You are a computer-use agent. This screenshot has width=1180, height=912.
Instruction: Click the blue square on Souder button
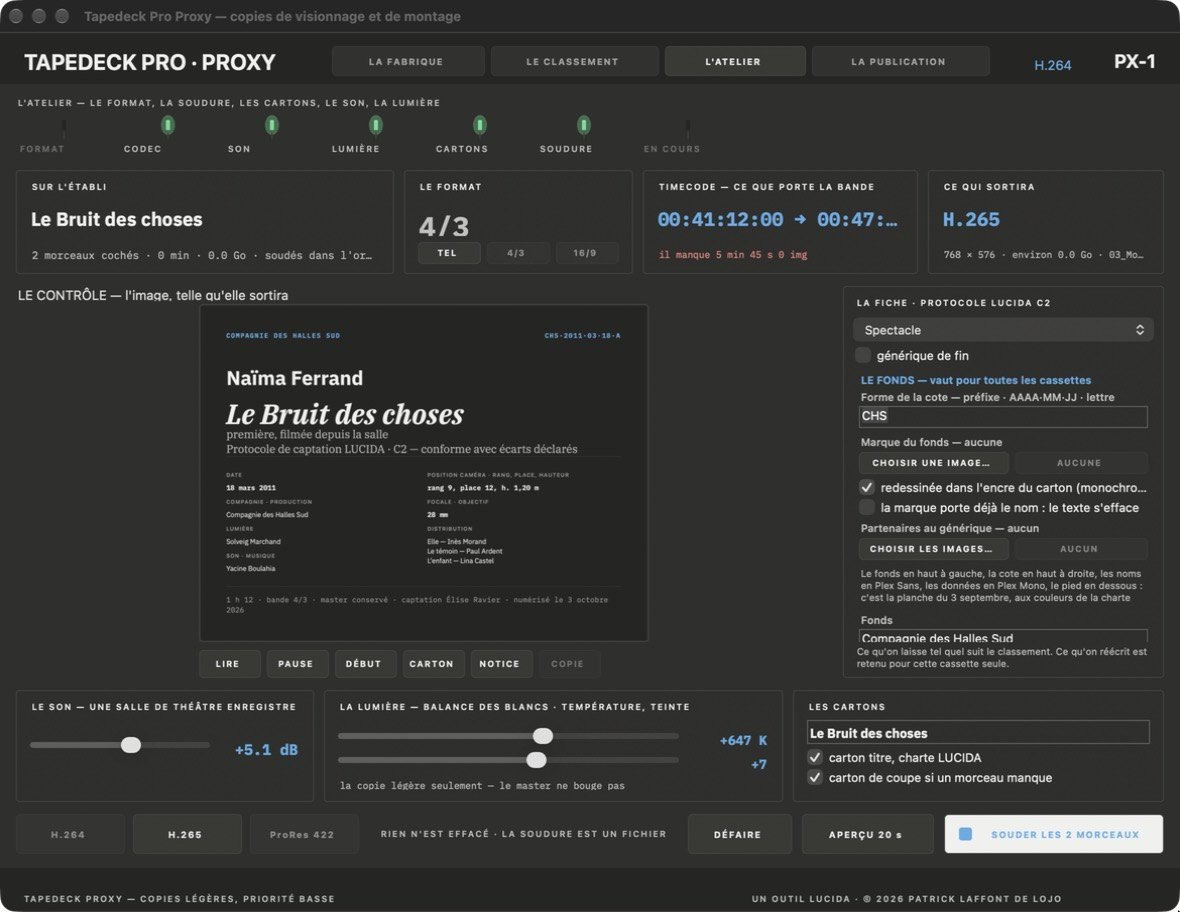[x=966, y=834]
